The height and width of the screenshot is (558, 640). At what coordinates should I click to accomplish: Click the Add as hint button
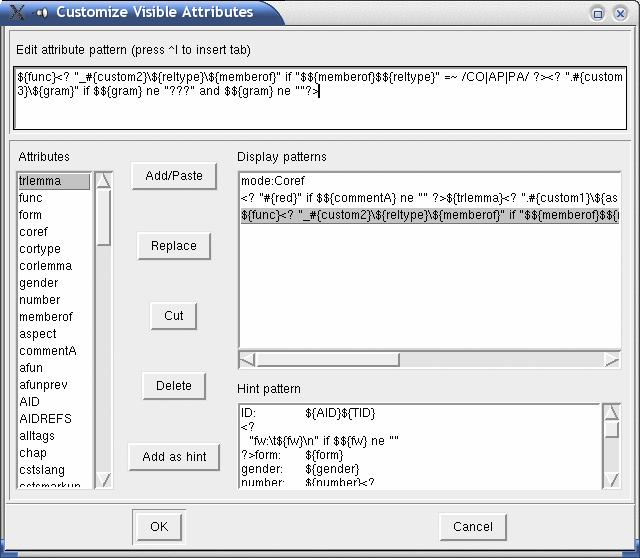174,457
